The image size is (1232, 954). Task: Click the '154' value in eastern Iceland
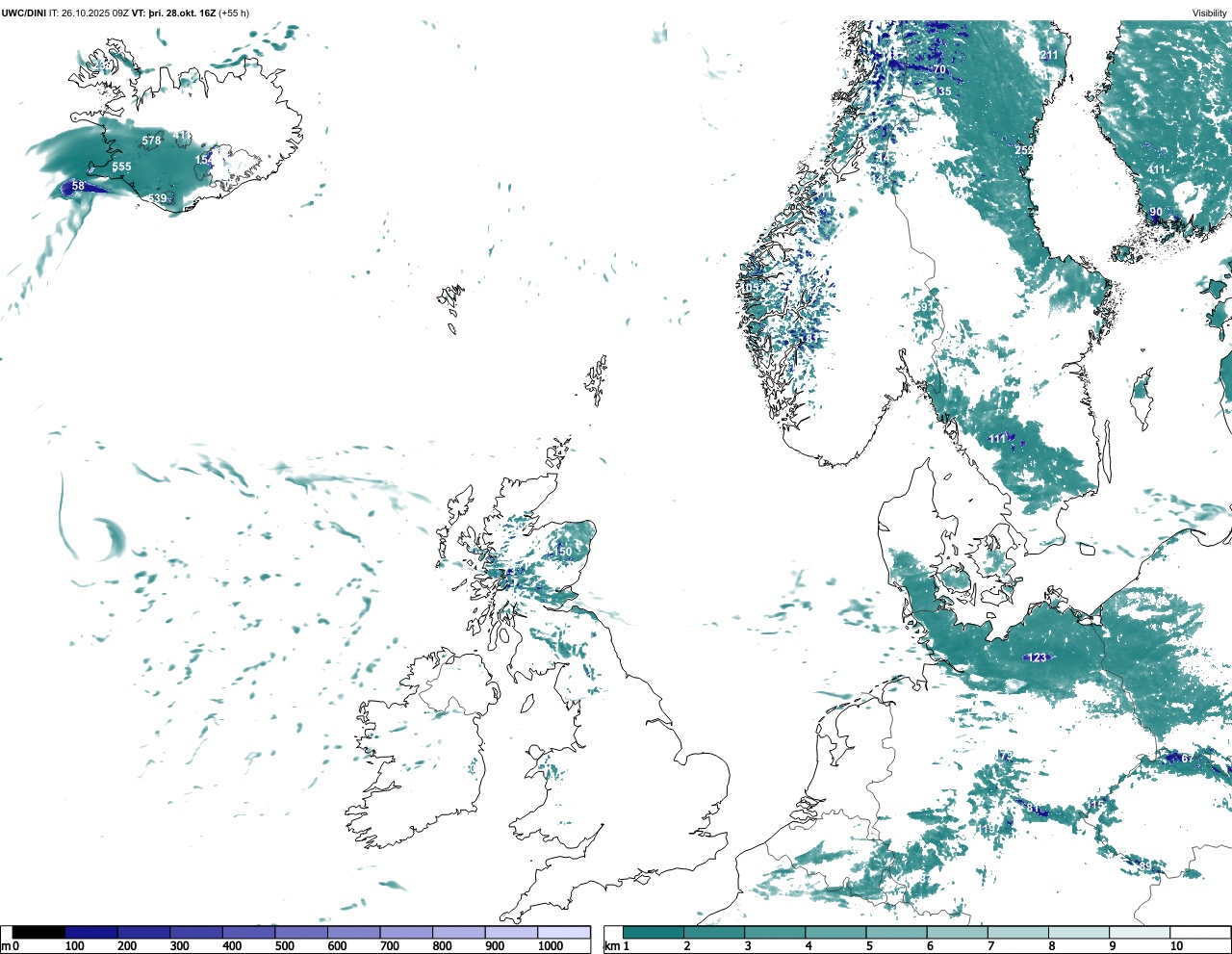point(205,160)
